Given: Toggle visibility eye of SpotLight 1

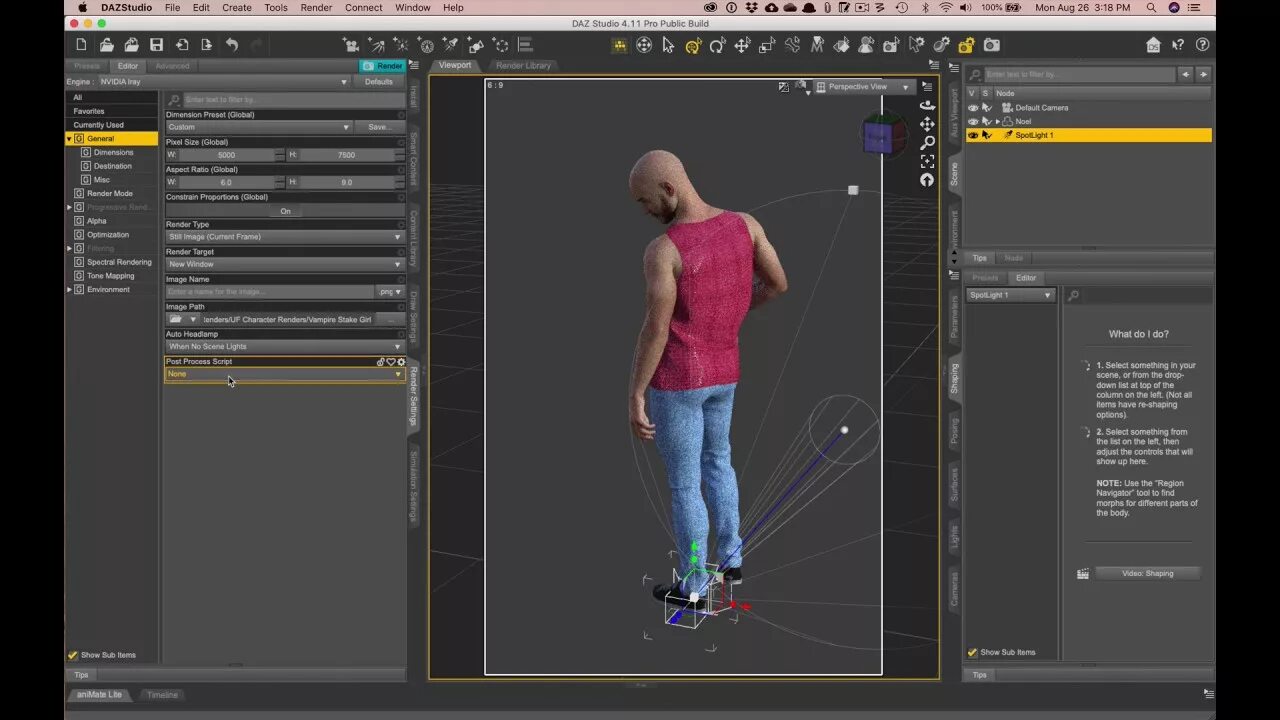Looking at the screenshot, I should click(x=973, y=135).
